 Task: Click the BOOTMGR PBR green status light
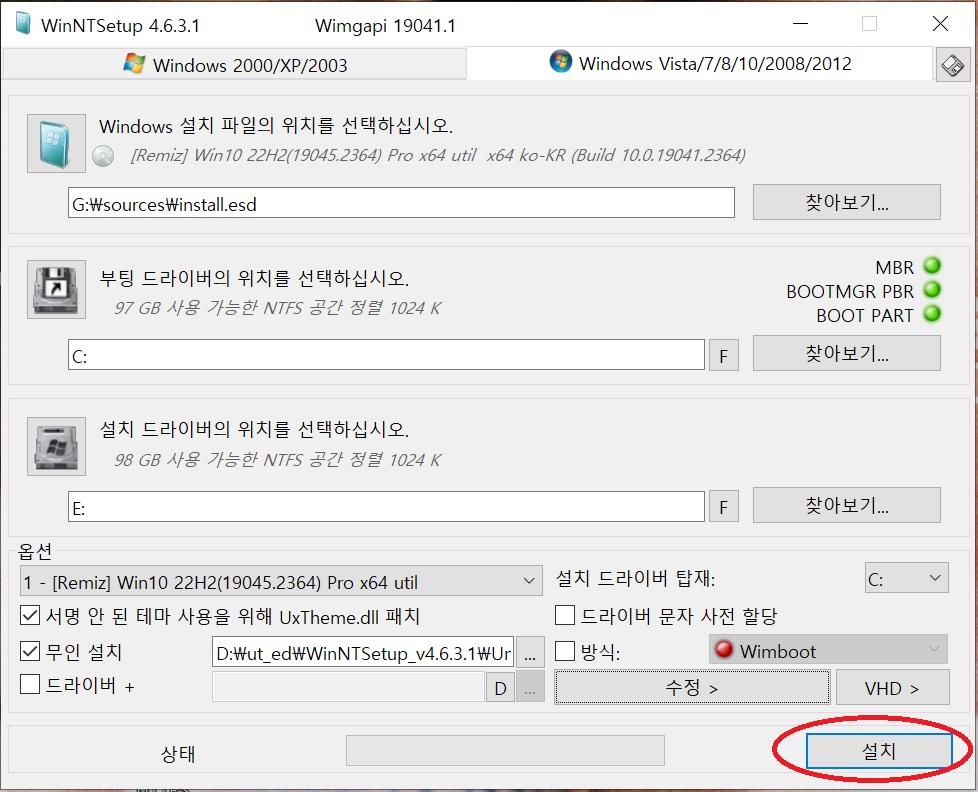pos(932,290)
